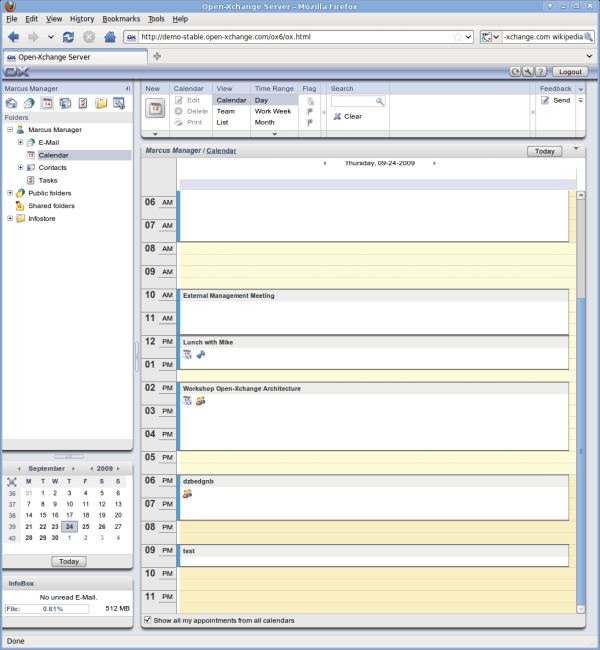Open the Feedback panel dropdown arrow
The height and width of the screenshot is (650, 600).
pyautogui.click(x=581, y=89)
